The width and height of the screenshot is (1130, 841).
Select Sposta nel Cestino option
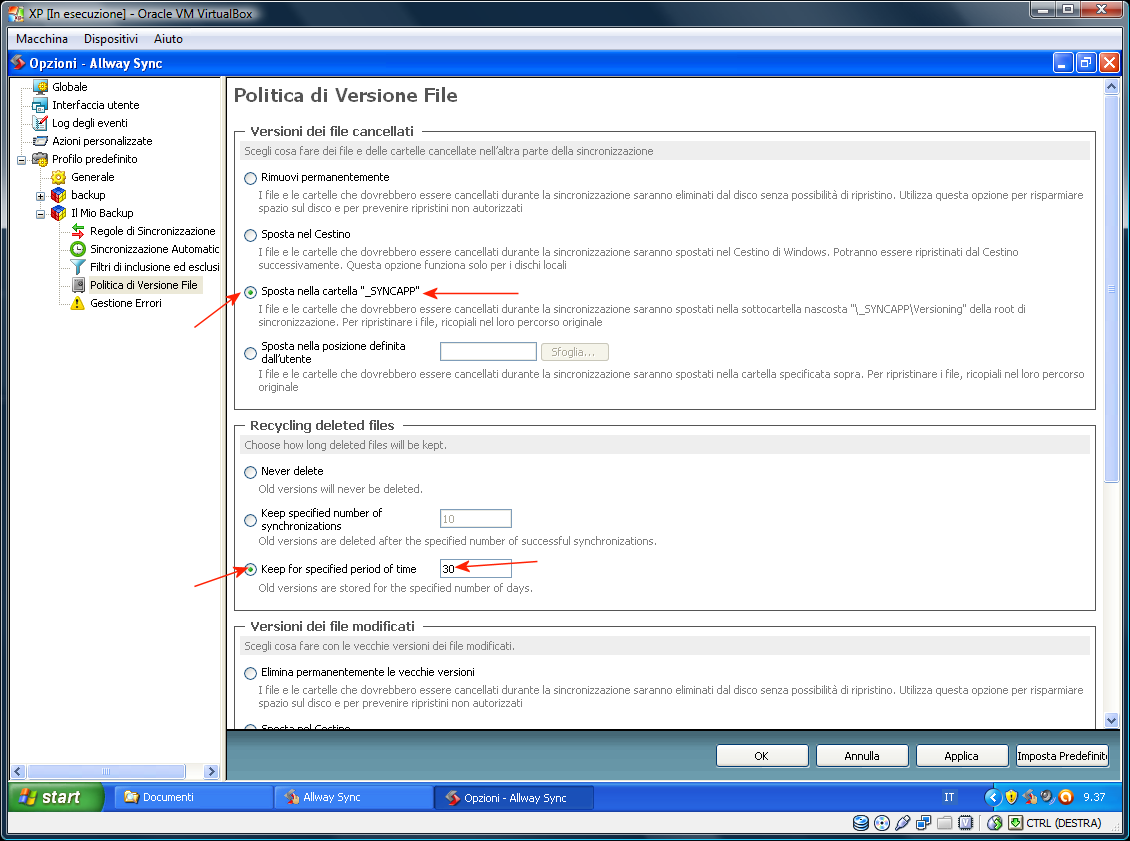point(250,235)
